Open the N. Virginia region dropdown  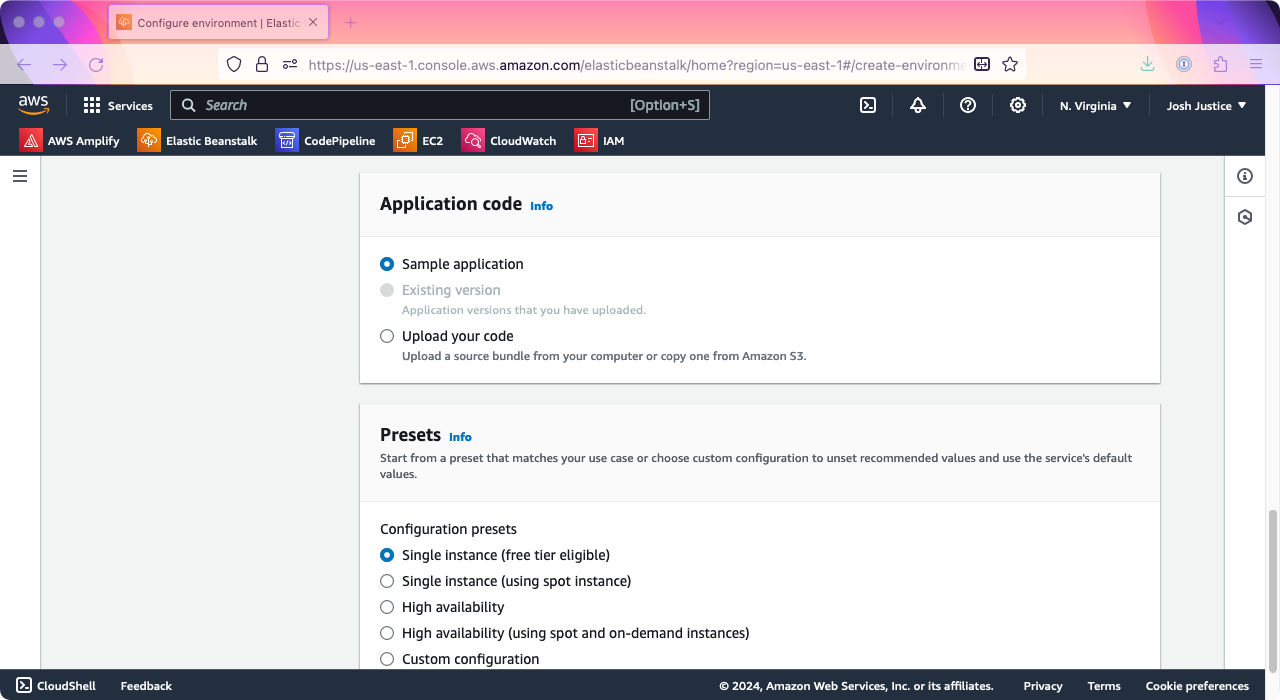(x=1096, y=105)
